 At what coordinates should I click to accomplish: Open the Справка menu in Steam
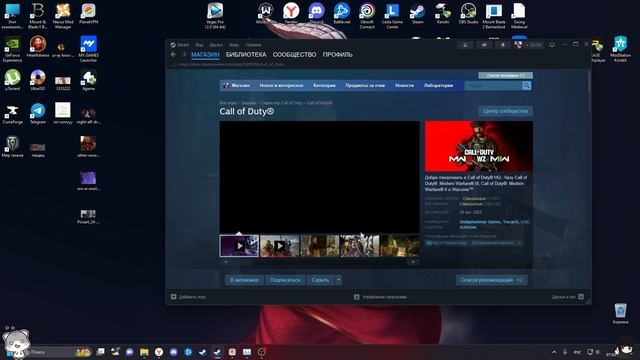click(253, 45)
